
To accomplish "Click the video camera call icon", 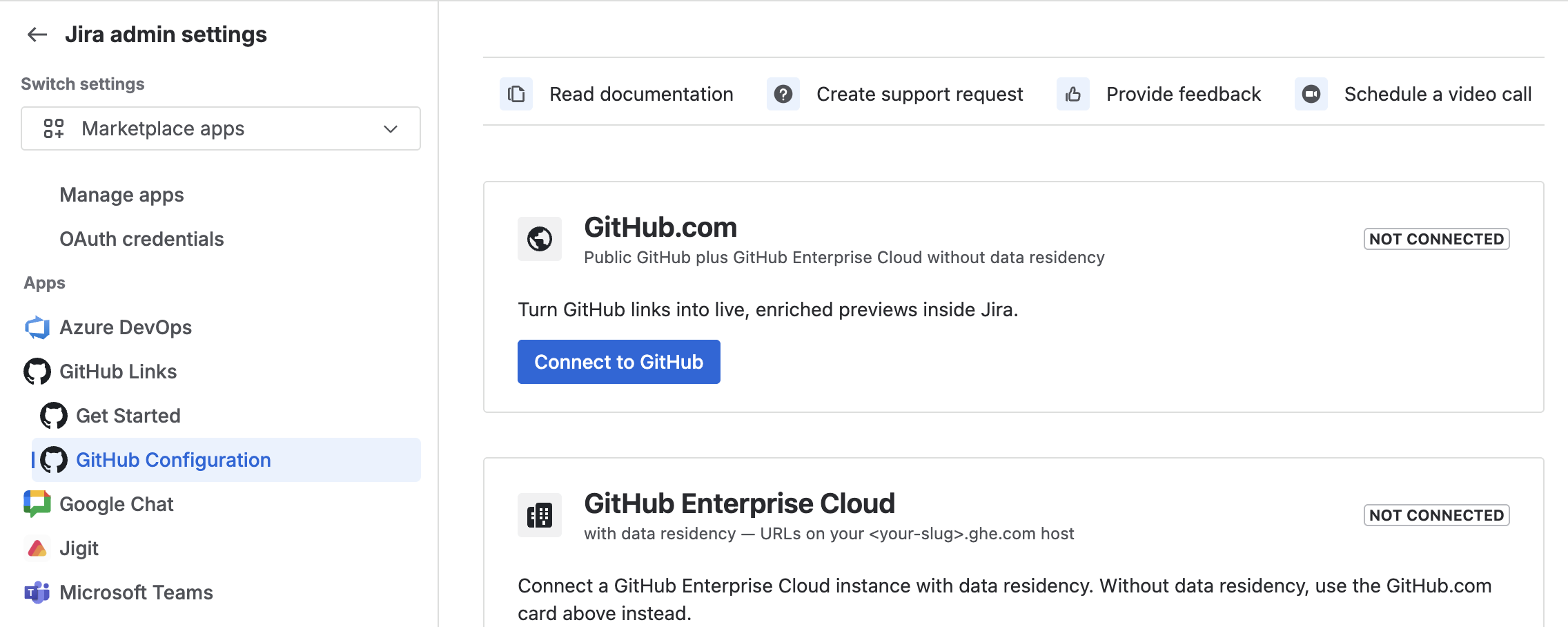I will pyautogui.click(x=1311, y=94).
